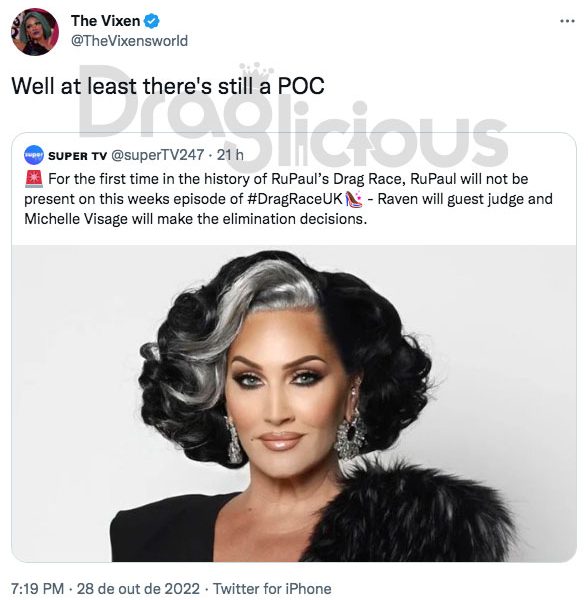View the quoted tweet's portrait image
The image size is (588, 600).
pos(294,404)
